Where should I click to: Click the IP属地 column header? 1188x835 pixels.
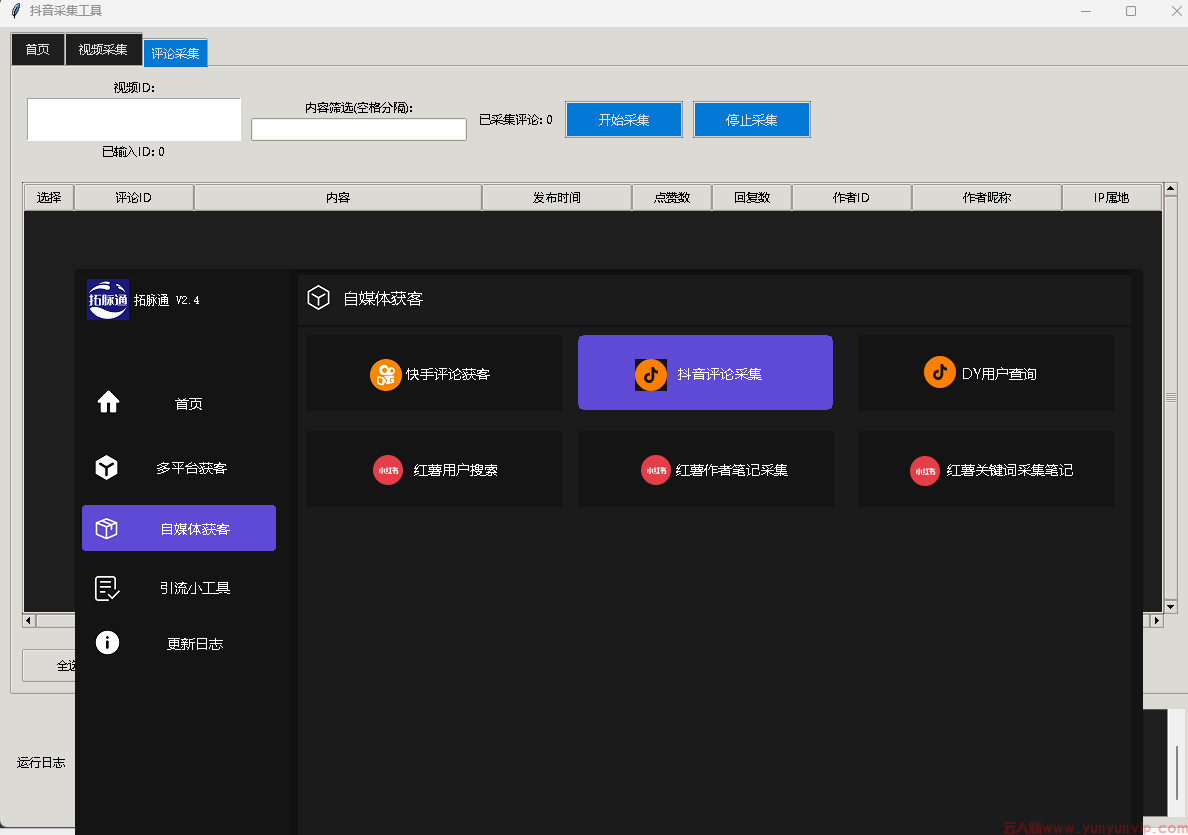(x=1111, y=197)
